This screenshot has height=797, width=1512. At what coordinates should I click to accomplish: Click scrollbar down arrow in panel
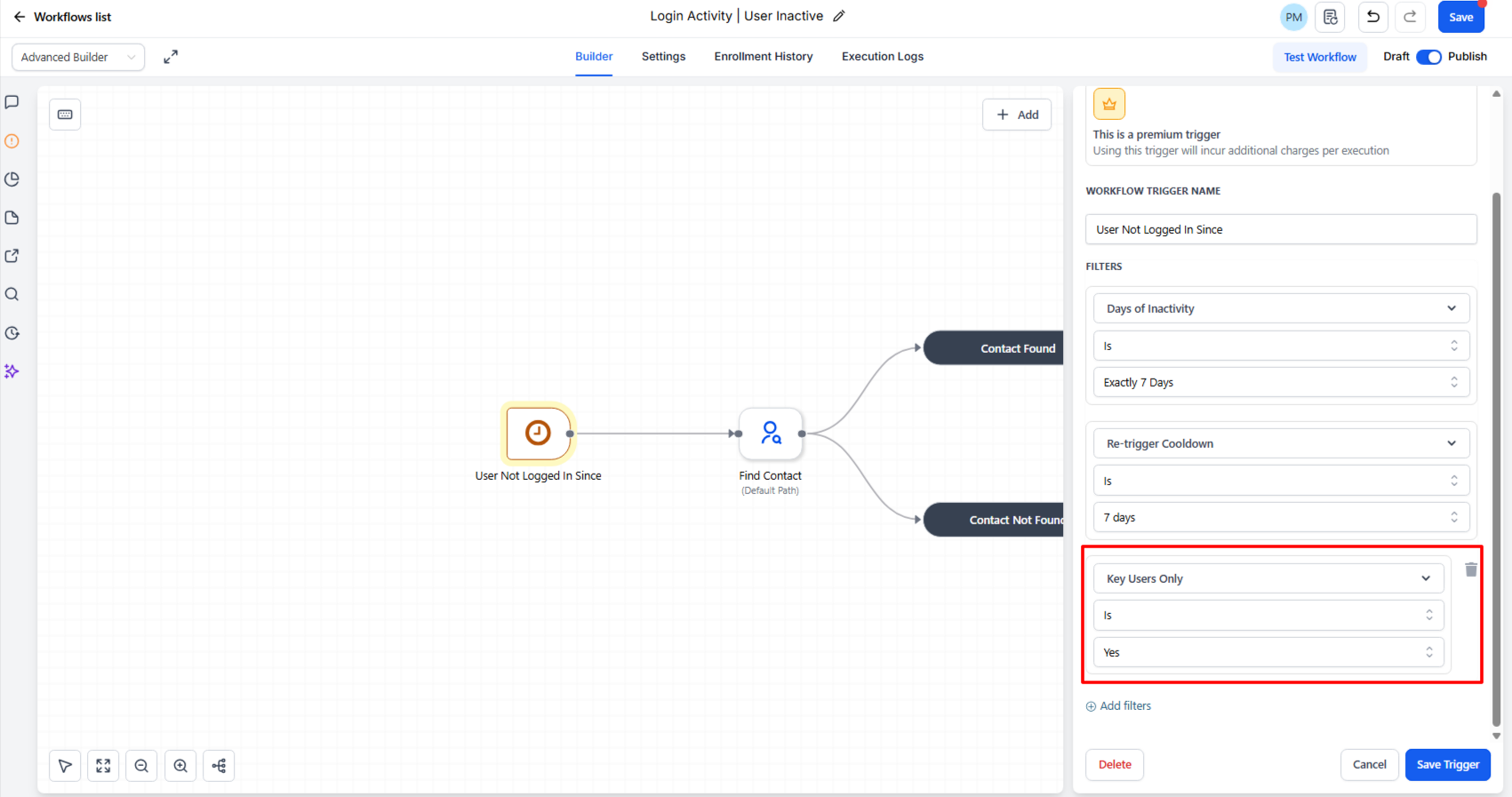pyautogui.click(x=1496, y=736)
